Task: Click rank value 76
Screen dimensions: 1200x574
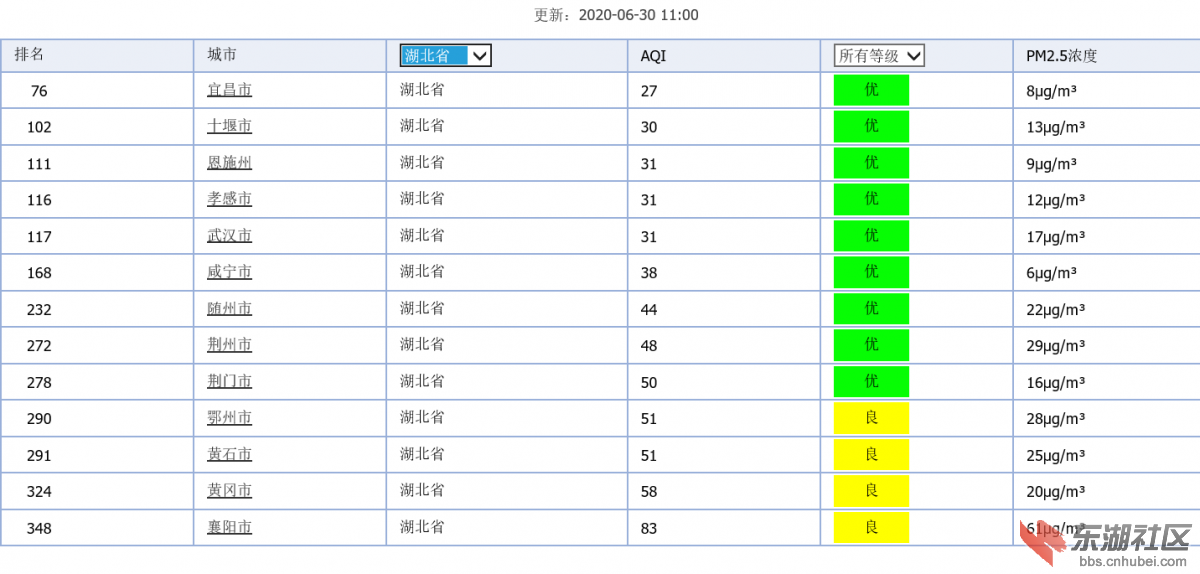Action: (39, 91)
